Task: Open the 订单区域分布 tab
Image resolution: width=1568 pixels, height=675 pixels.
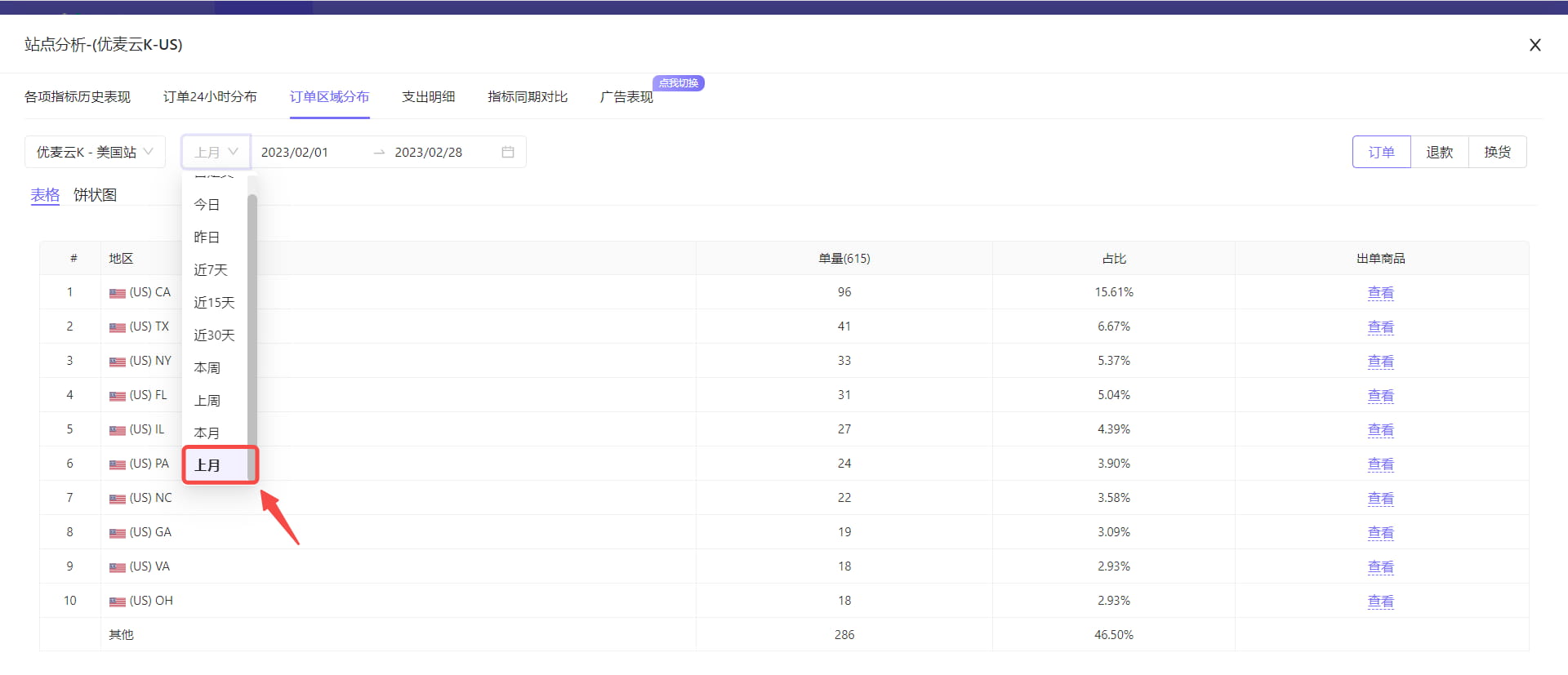Action: click(x=329, y=96)
